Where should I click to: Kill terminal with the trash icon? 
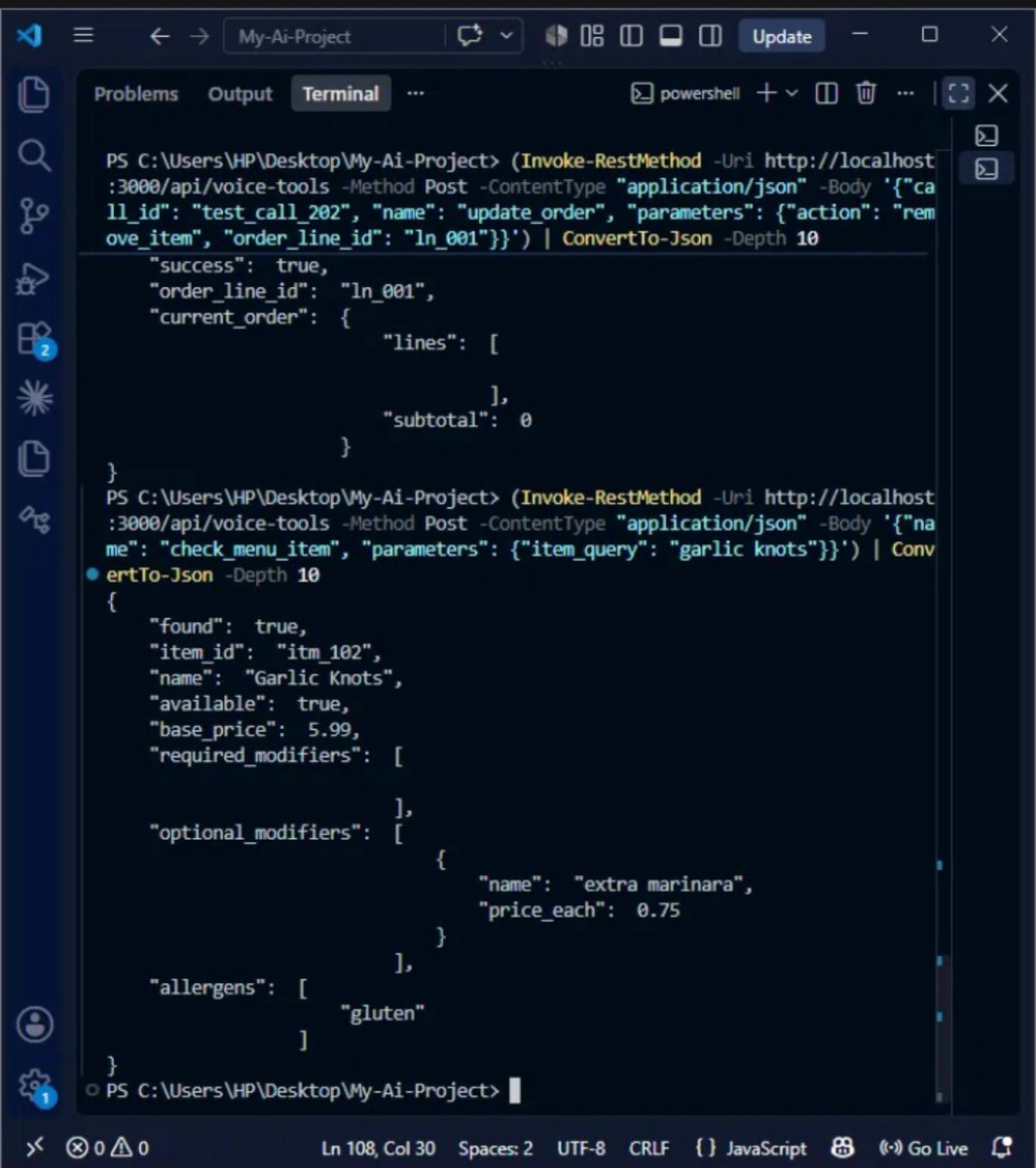click(866, 93)
